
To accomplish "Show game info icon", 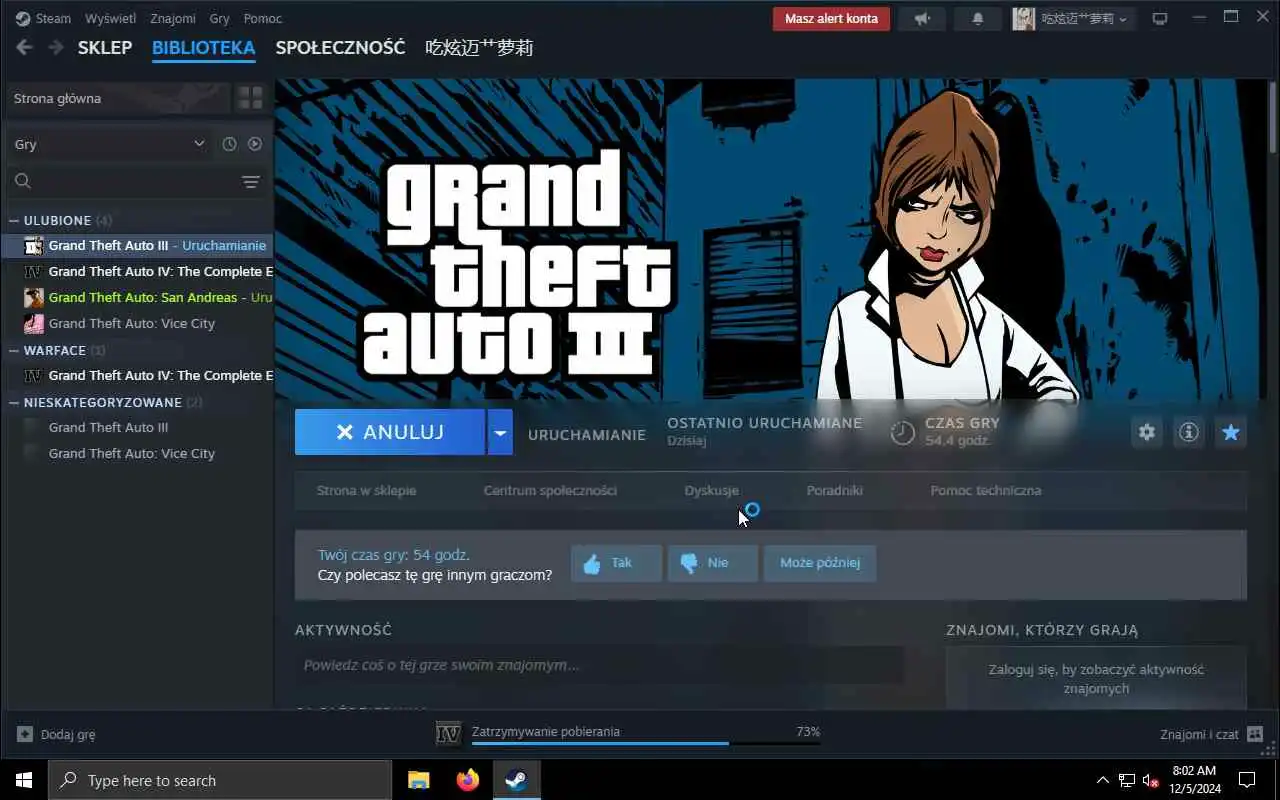I will 1189,432.
